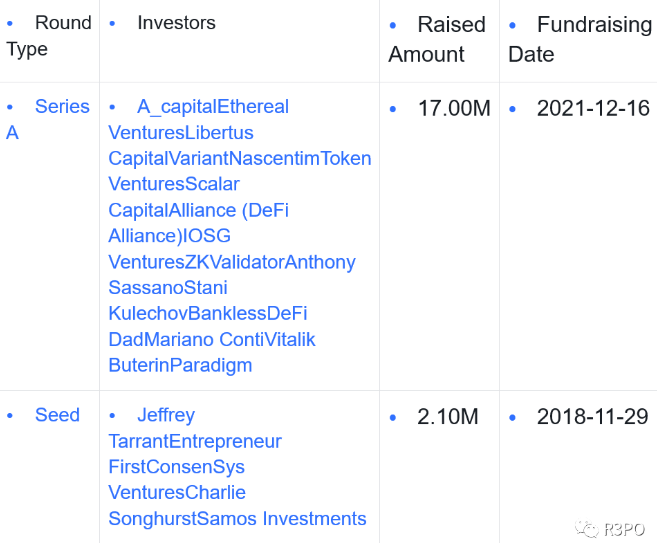Open DadMariano ContiVitalik link
This screenshot has height=543, width=657.
[x=212, y=339]
